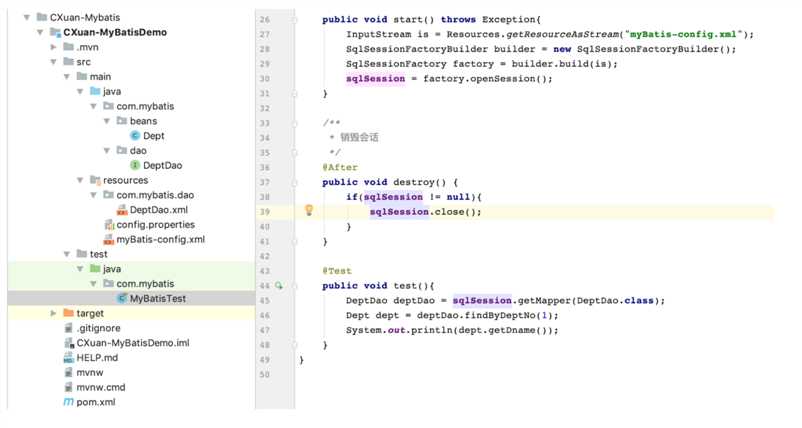Collapse the main folder arrow
This screenshot has width=802, height=428.
66,77
